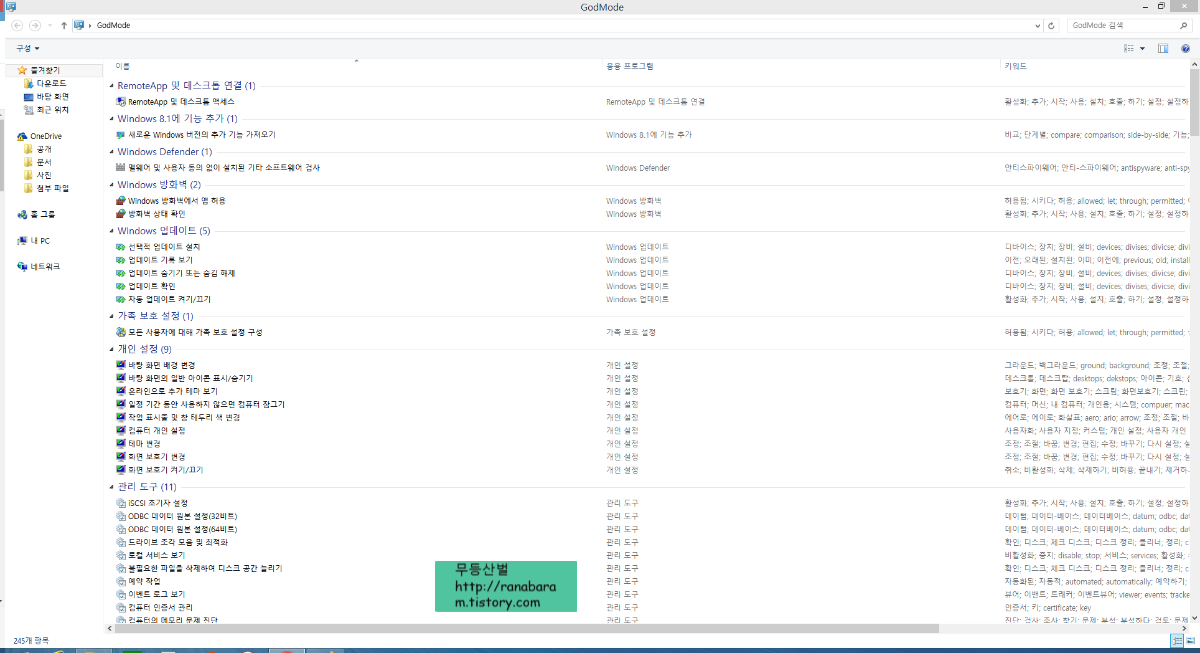Collapse Windows 8.1에 기능 추가 group
This screenshot has width=1200, height=653.
pyautogui.click(x=111, y=119)
